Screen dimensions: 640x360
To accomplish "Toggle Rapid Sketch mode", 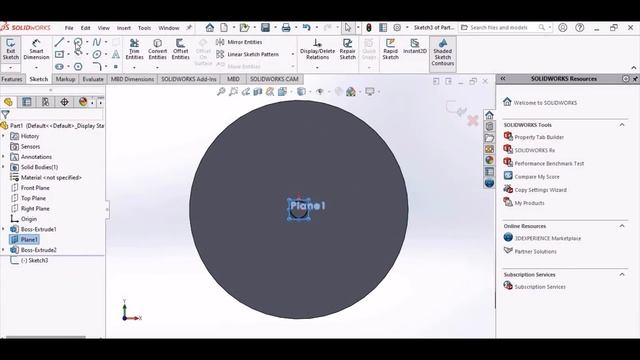I will pyautogui.click(x=390, y=49).
